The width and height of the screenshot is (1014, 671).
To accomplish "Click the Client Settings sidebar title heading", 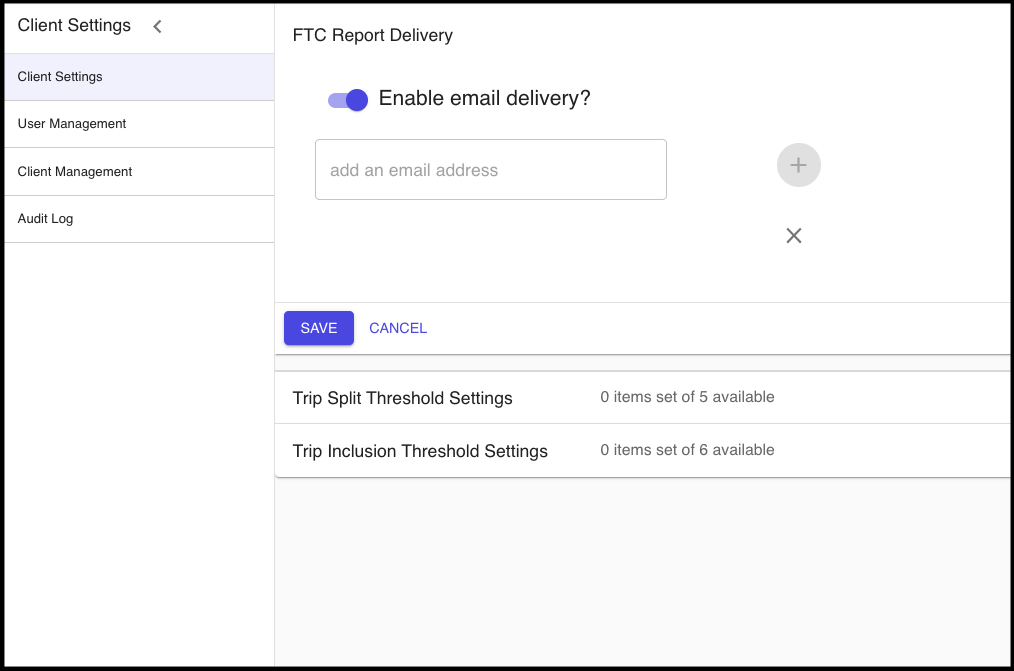I will tap(74, 26).
